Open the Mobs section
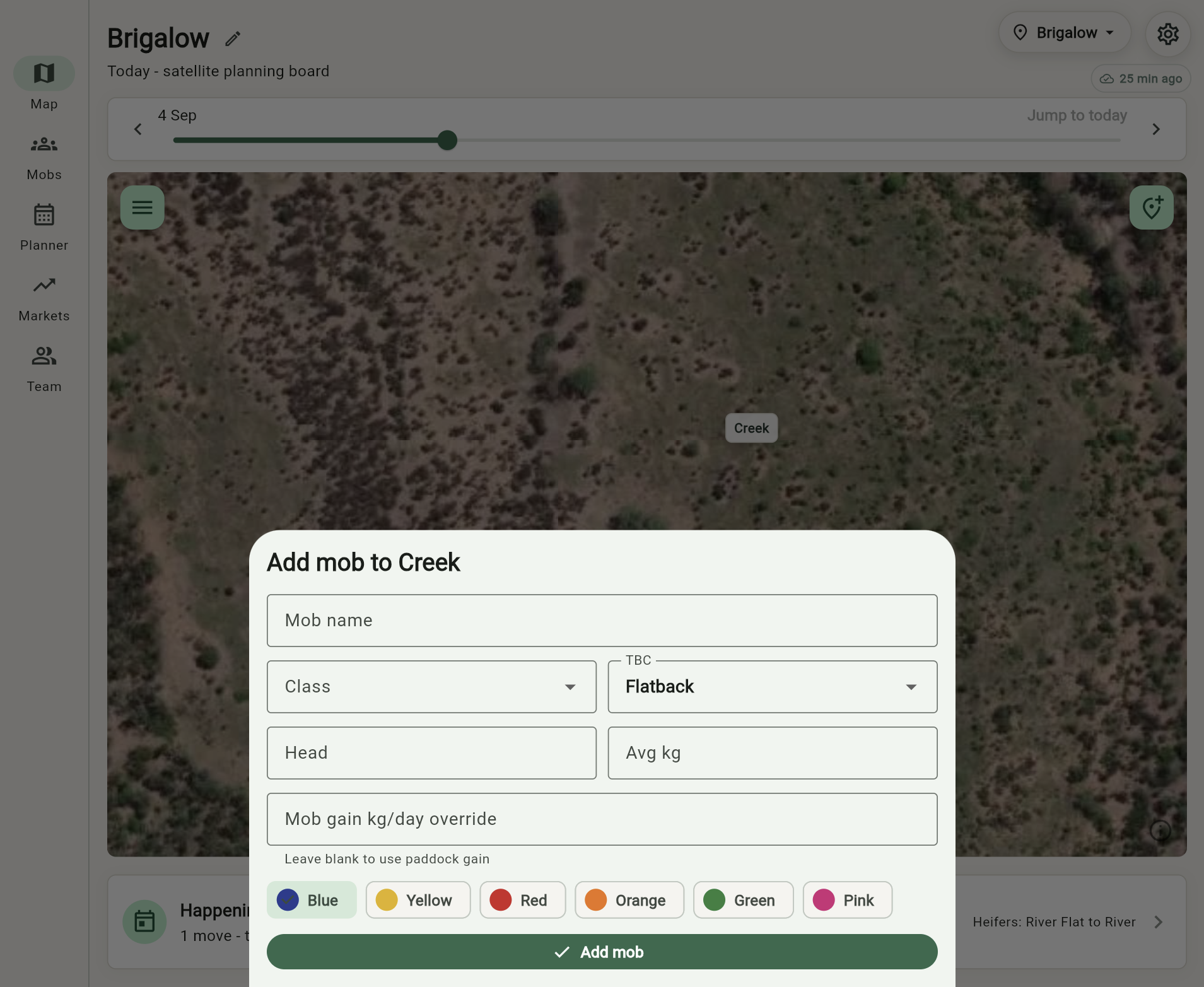This screenshot has height=987, width=1204. point(44,158)
